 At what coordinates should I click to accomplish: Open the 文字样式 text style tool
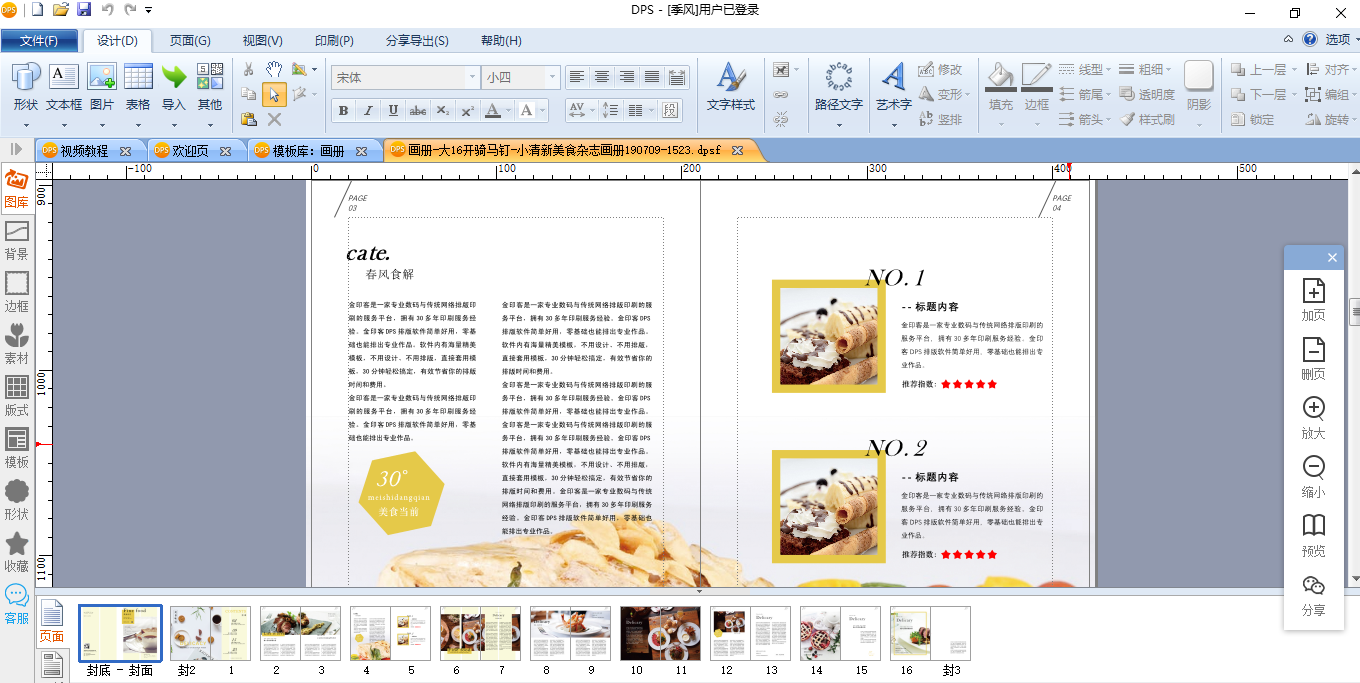pyautogui.click(x=731, y=87)
